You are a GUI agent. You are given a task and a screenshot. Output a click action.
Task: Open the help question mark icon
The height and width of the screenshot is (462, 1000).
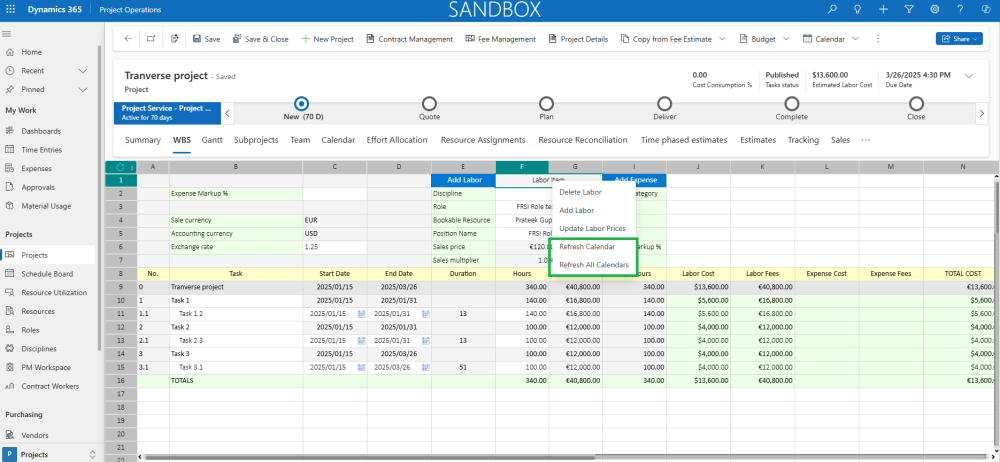[960, 10]
